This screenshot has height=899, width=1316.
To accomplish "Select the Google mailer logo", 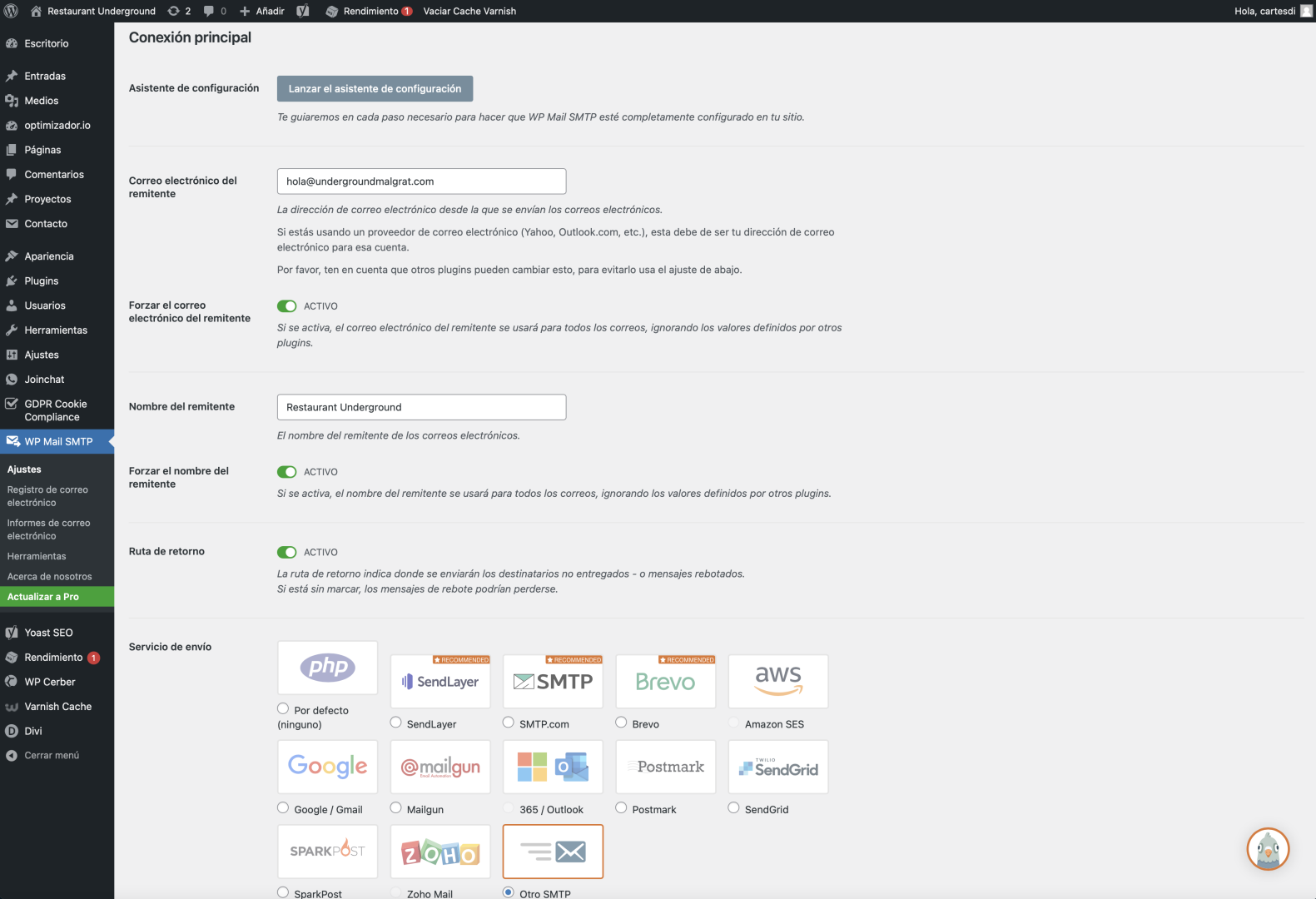I will coord(328,767).
